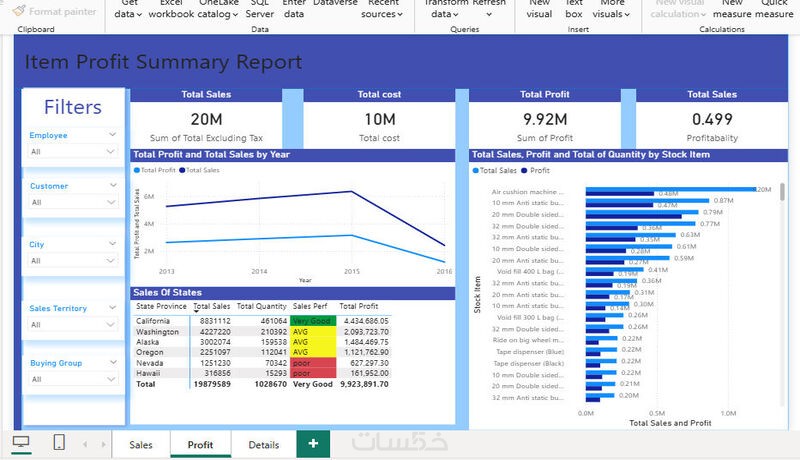This screenshot has width=800, height=460.
Task: Click the Profit legend marker in bar chart
Action: click(x=524, y=170)
